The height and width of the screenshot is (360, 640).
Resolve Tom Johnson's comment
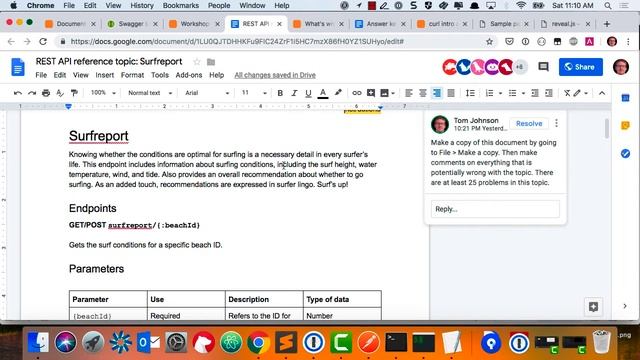[x=529, y=124]
